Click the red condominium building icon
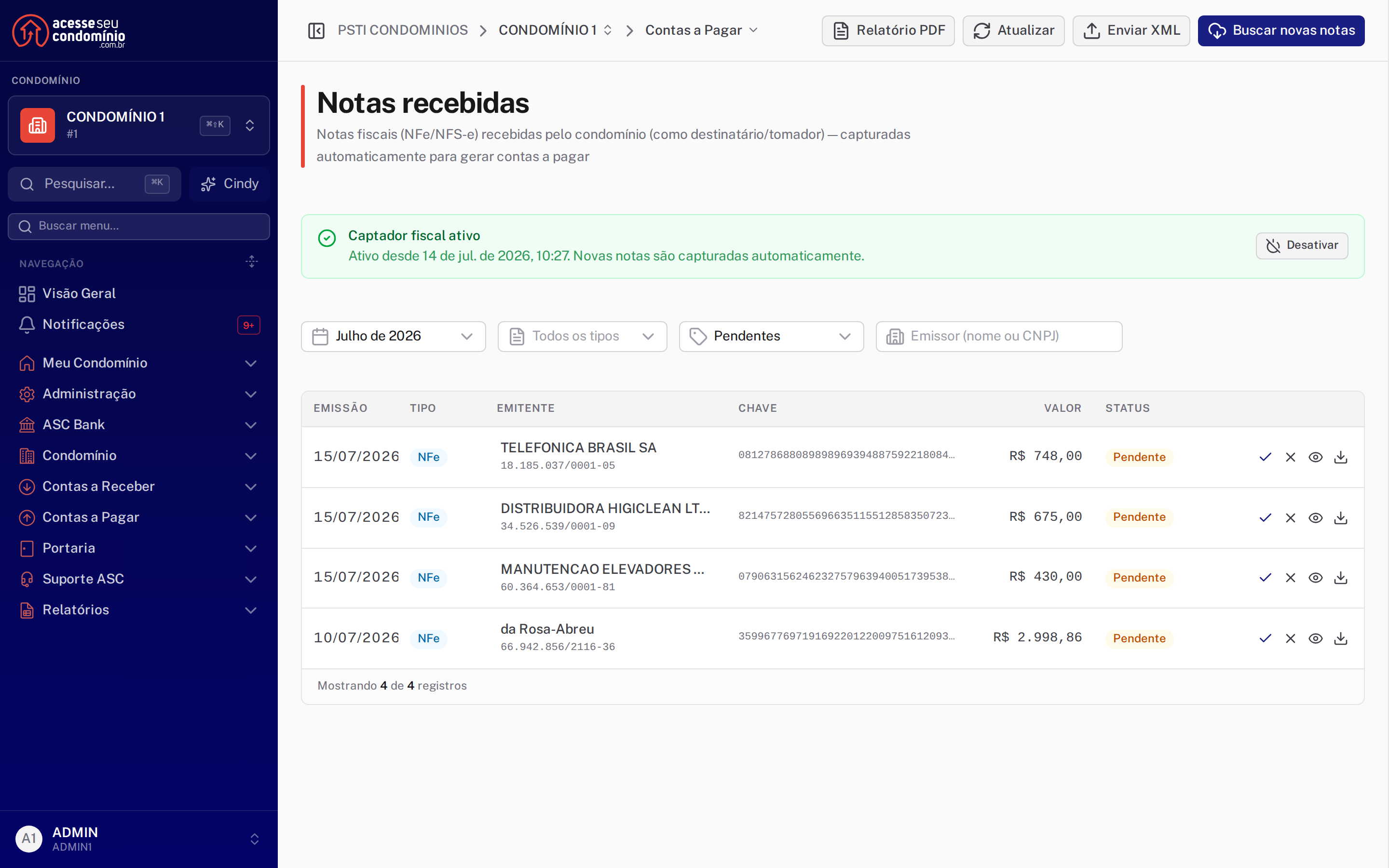The width and height of the screenshot is (1389, 868). coord(37,125)
